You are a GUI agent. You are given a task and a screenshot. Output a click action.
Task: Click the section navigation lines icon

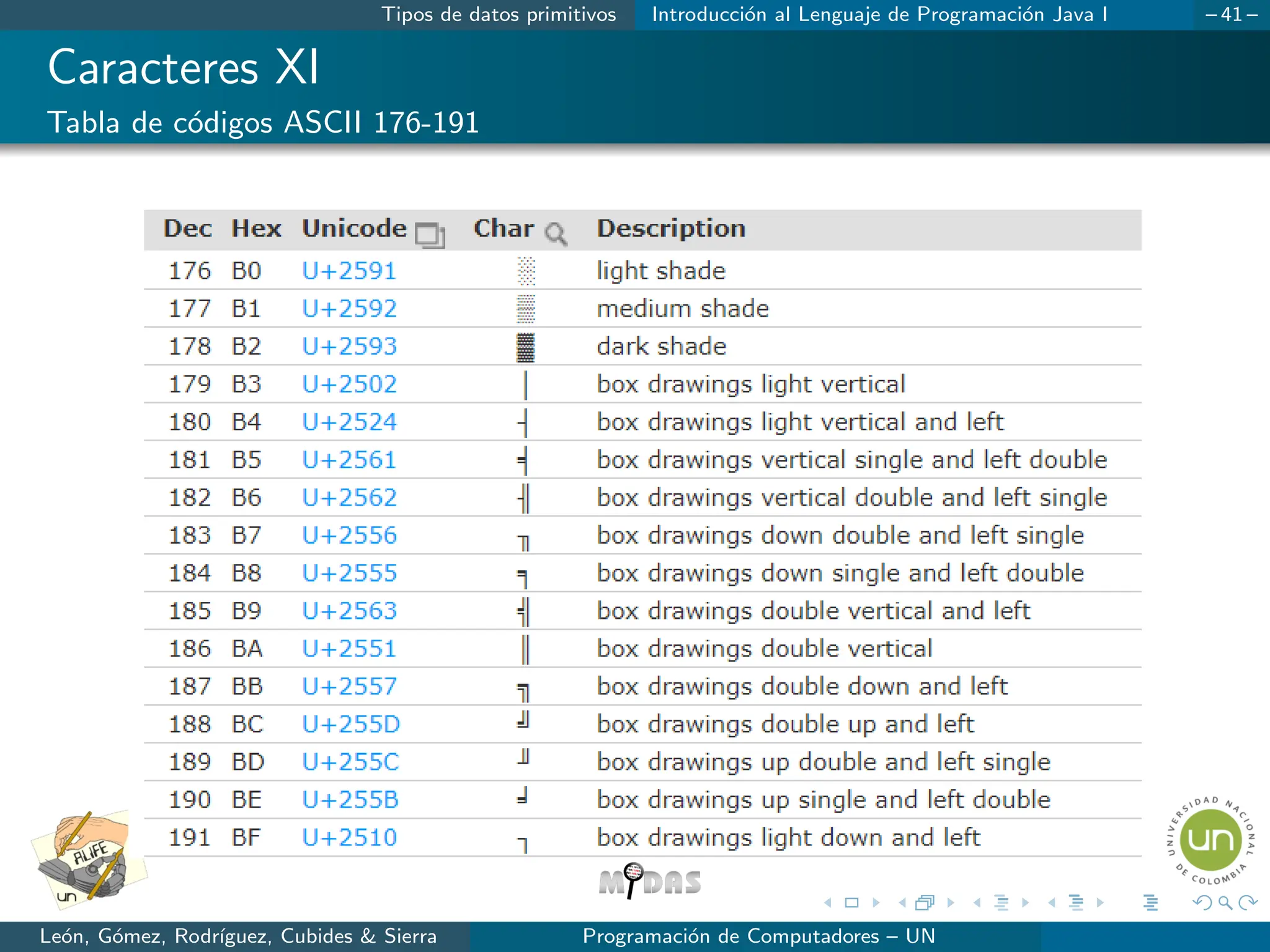point(1076,903)
